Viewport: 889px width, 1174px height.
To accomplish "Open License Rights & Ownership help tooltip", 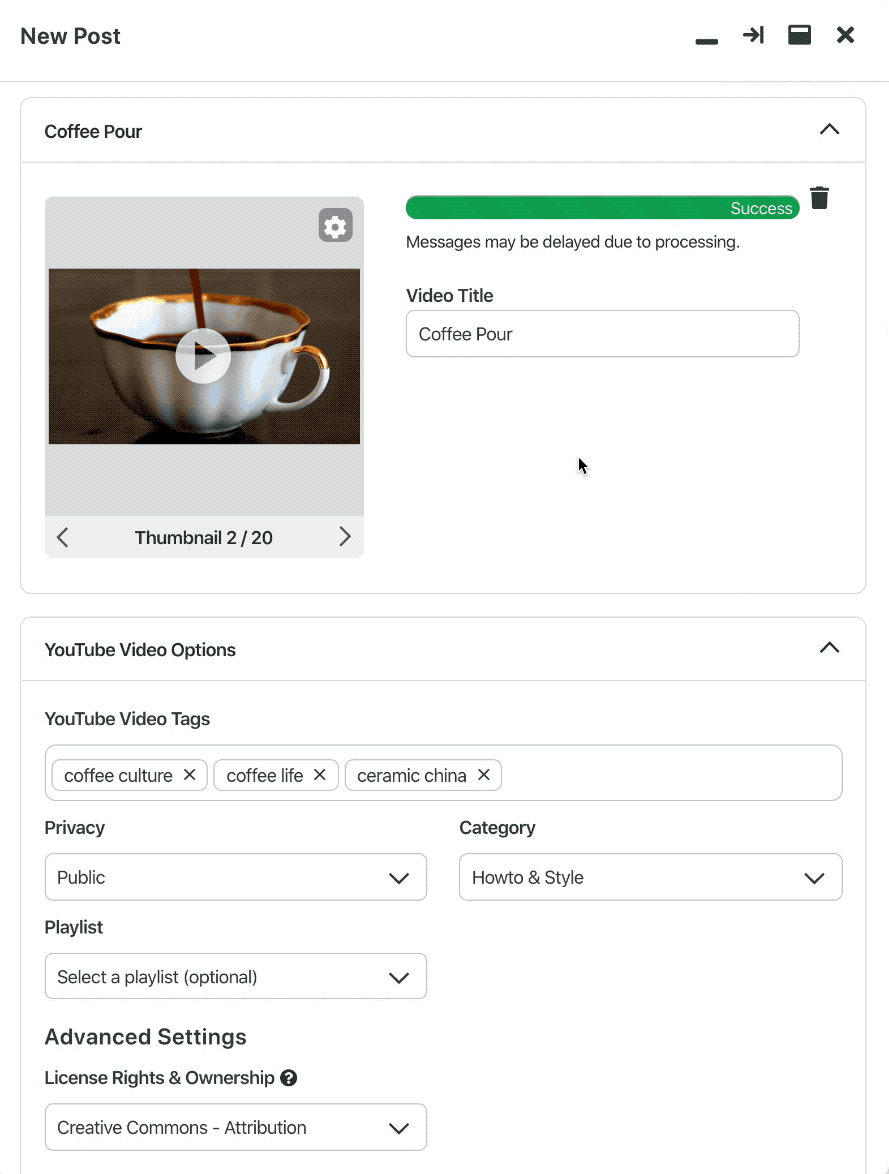I will (x=288, y=1078).
